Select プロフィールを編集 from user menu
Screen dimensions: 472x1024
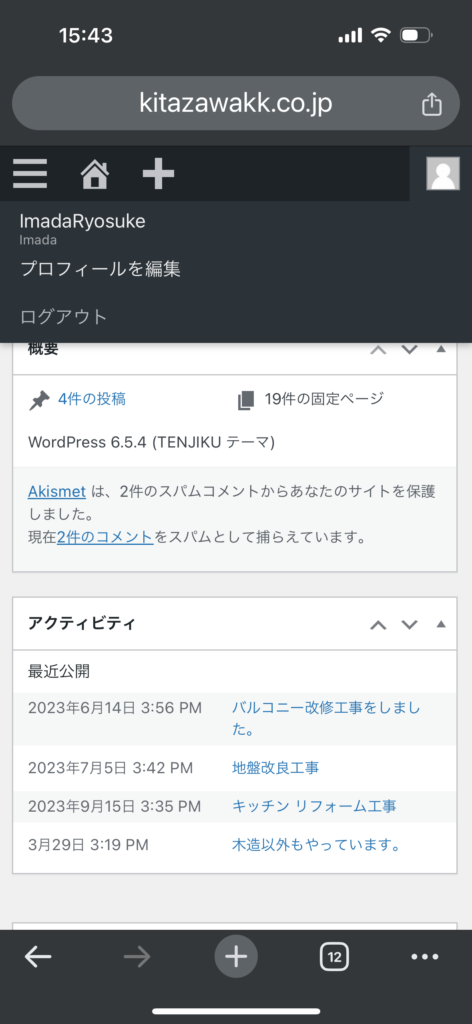100,268
